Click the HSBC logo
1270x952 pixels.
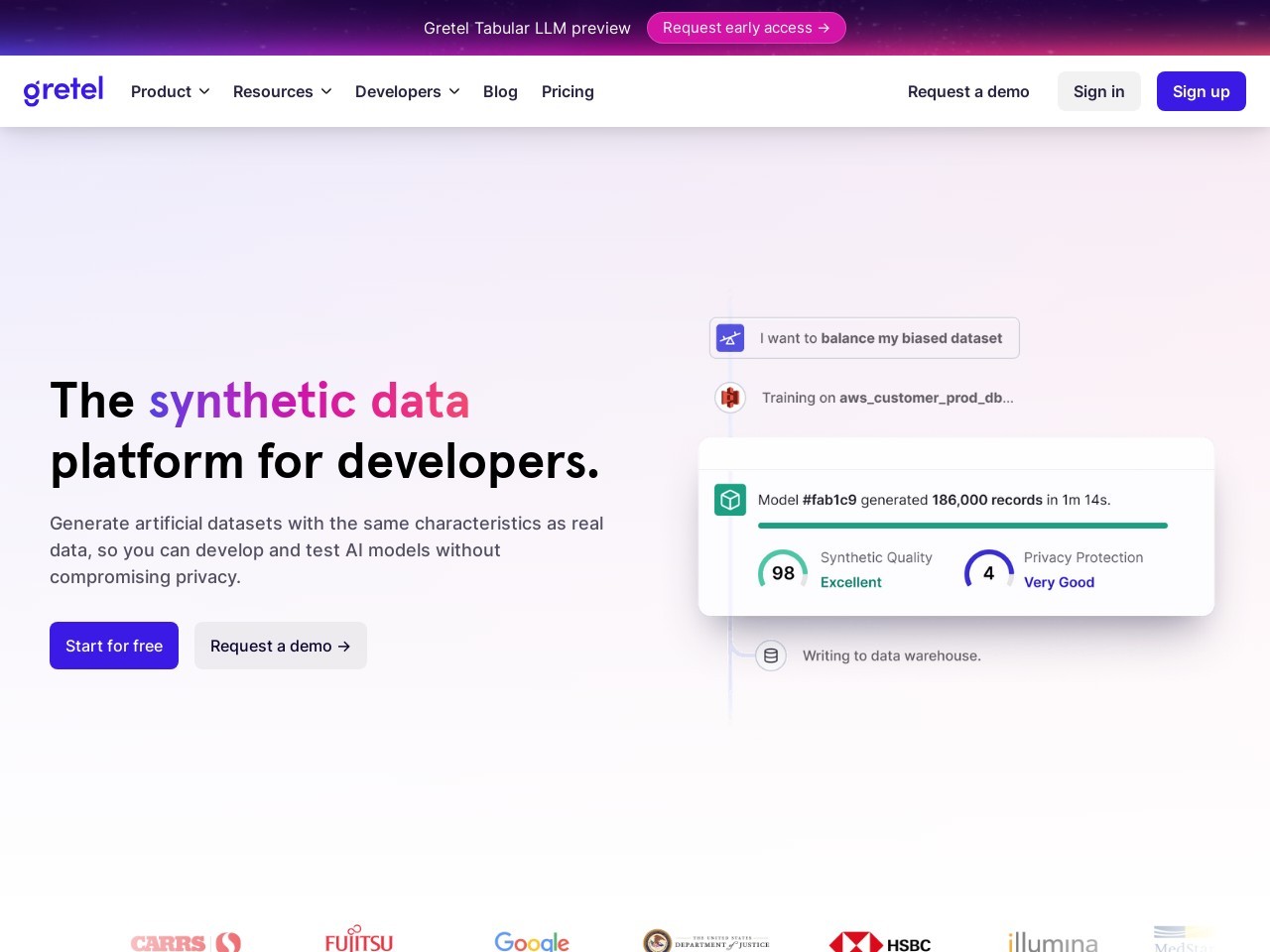(880, 942)
